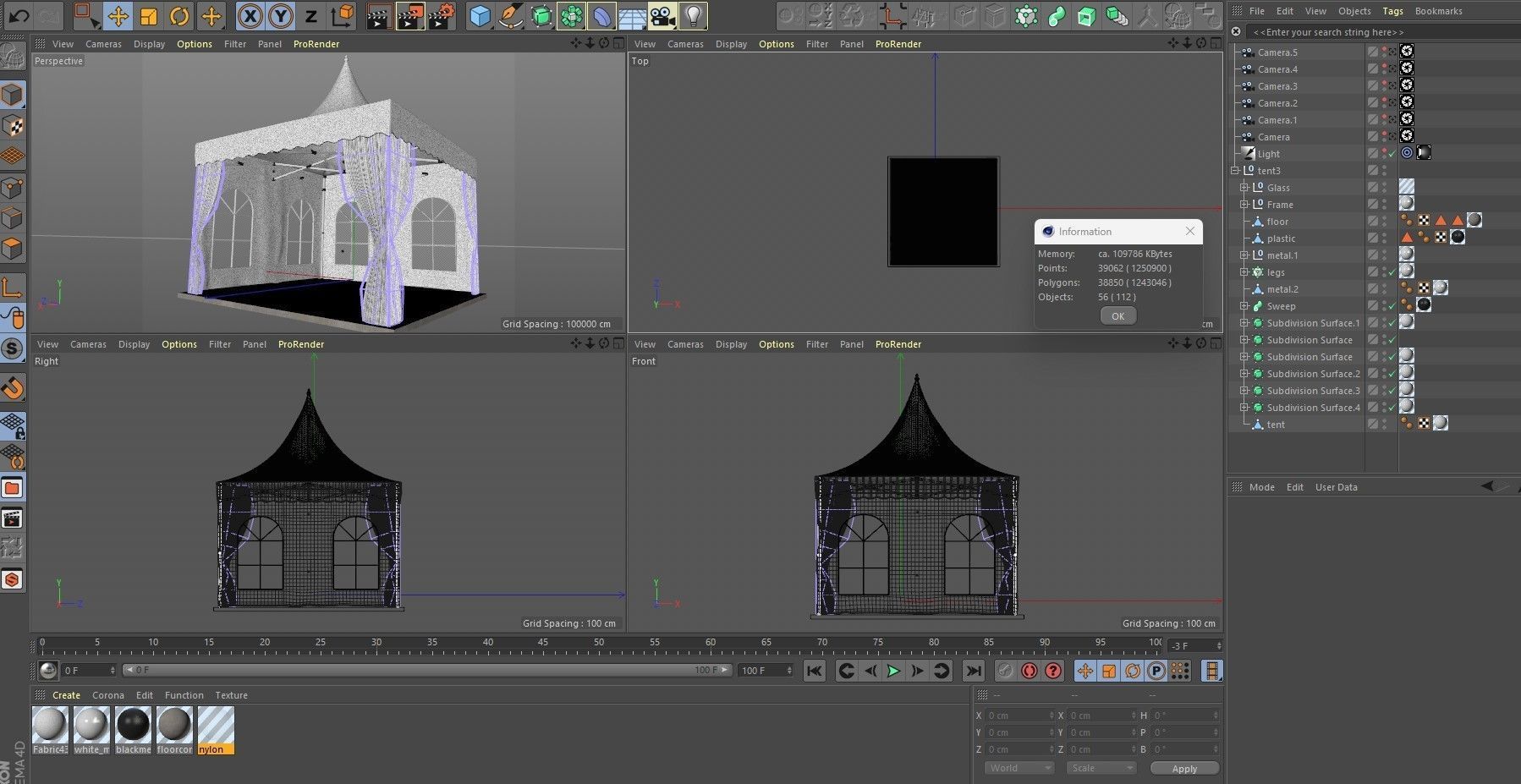Toggle X axis lock

click(250, 16)
